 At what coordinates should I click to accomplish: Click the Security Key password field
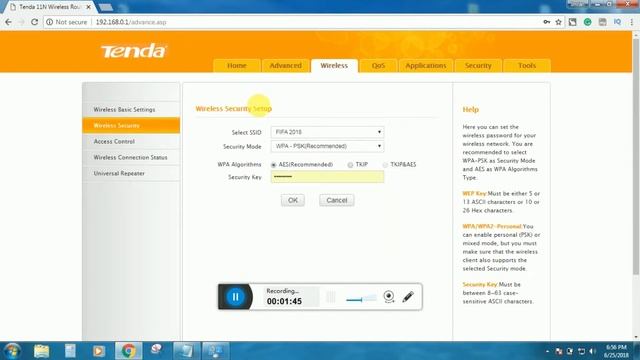[x=327, y=177]
